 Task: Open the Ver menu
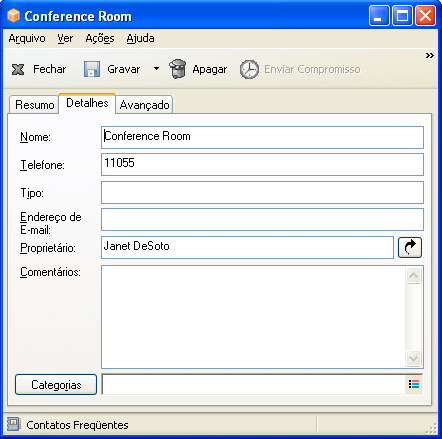65,38
